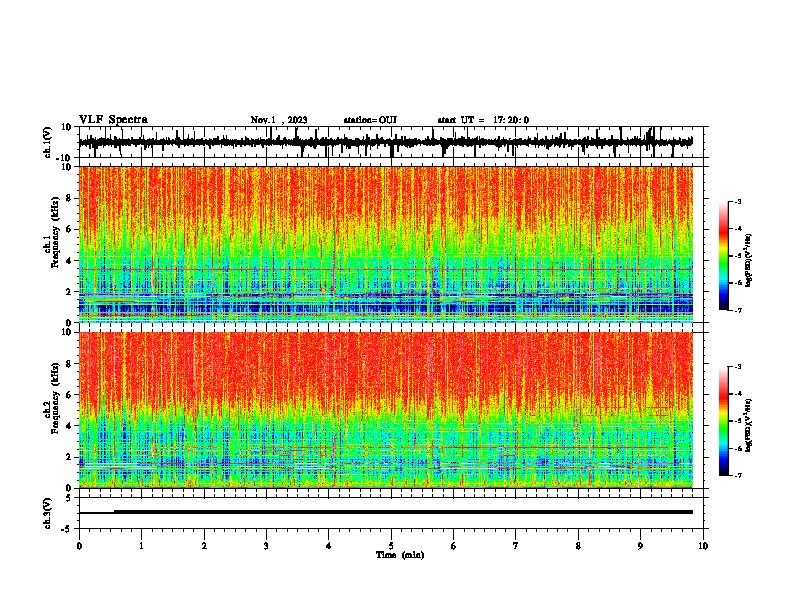
Task: Click time axis tick label "6"
Action: pyautogui.click(x=454, y=546)
